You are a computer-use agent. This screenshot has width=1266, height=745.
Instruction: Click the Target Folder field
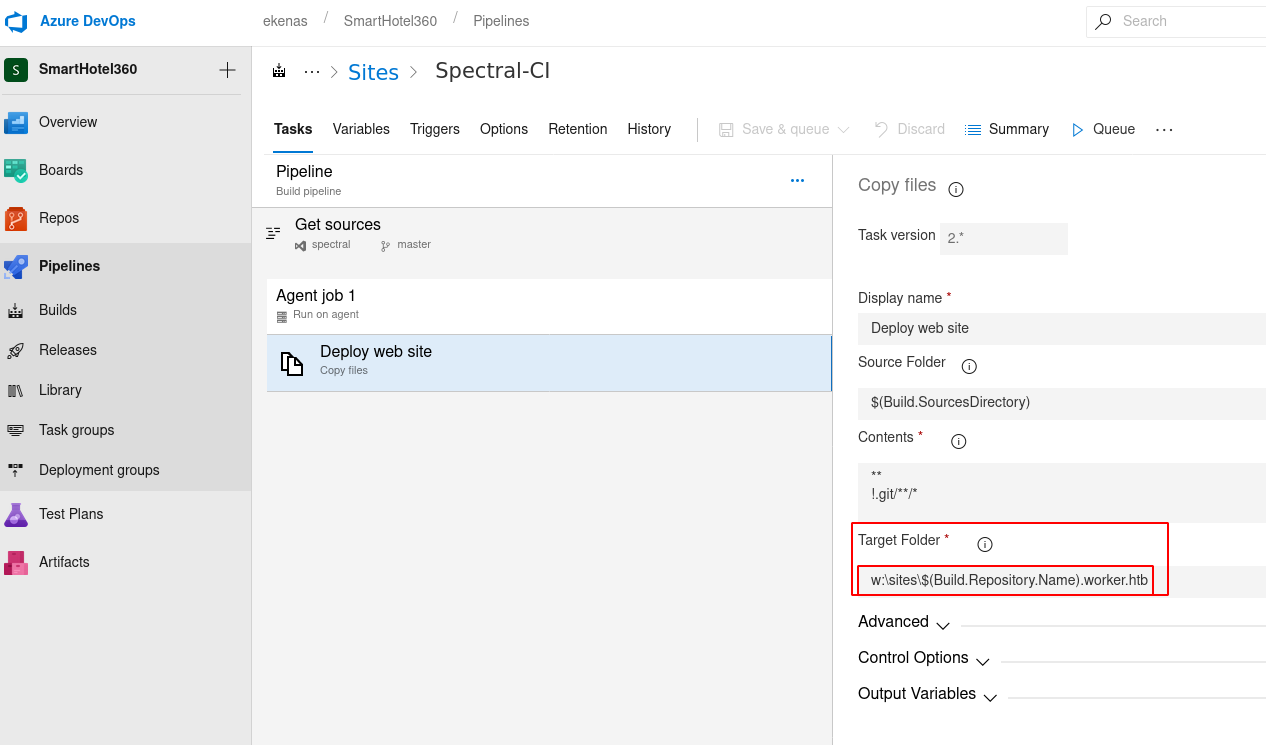[1062, 581]
